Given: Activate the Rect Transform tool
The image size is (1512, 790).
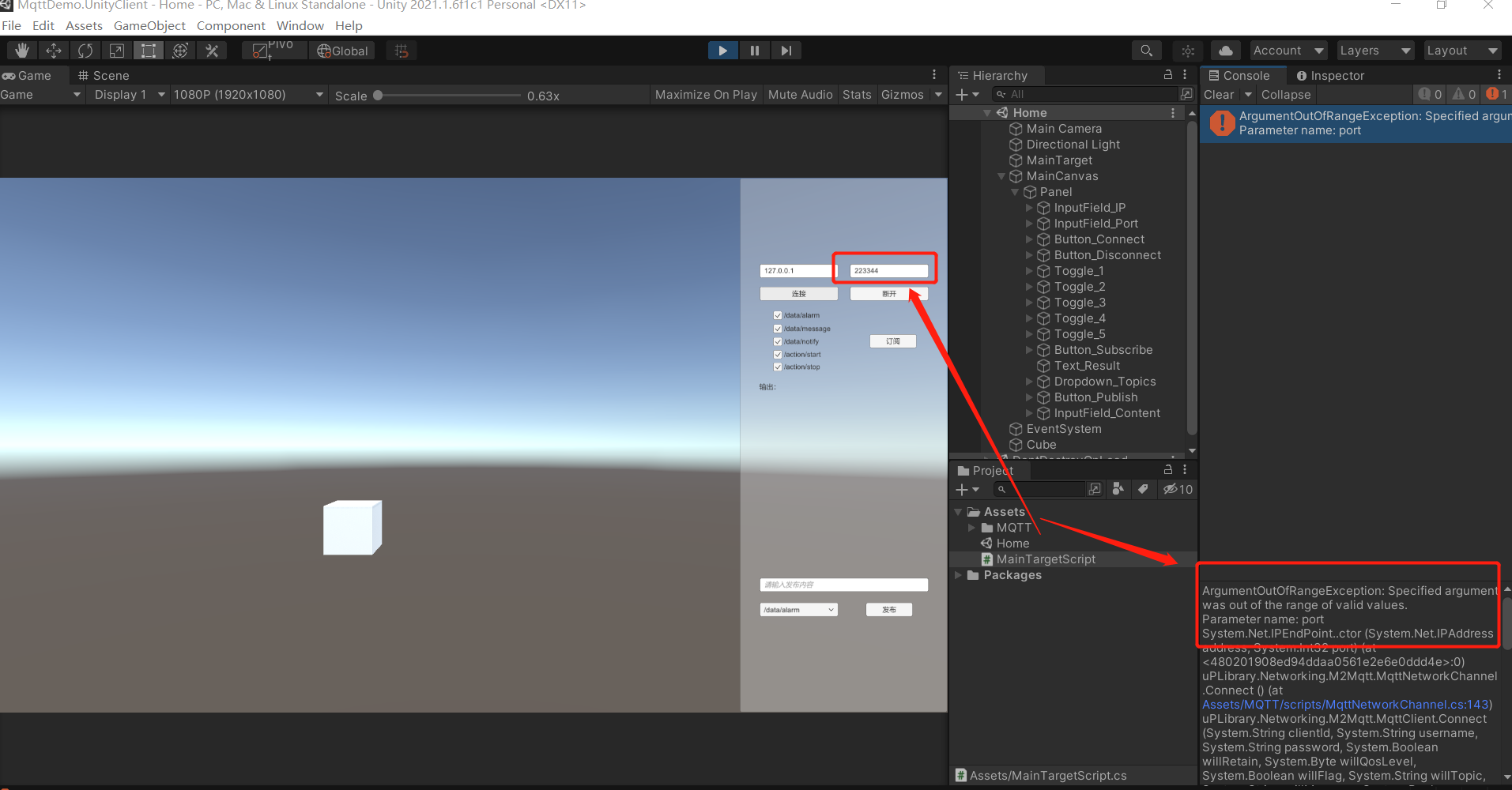Looking at the screenshot, I should 148,50.
